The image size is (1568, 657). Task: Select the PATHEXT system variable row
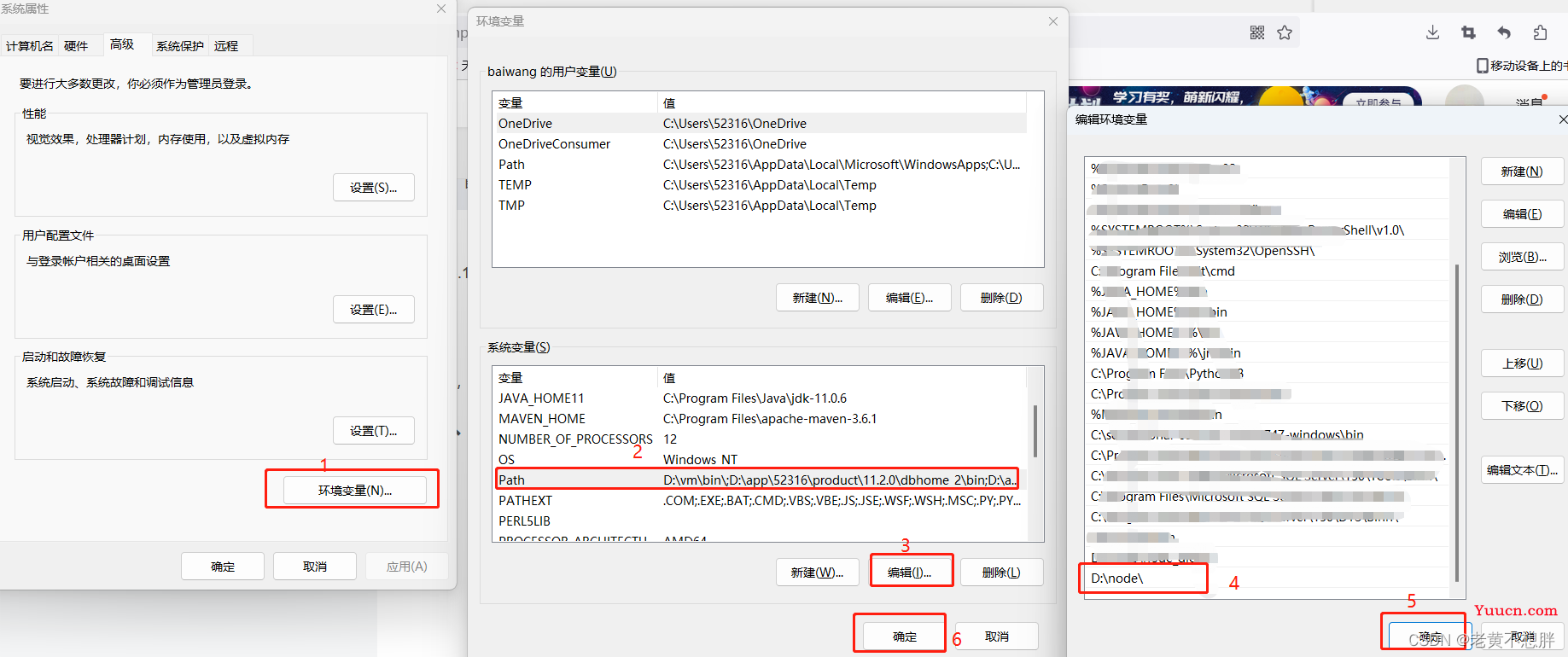pos(760,501)
